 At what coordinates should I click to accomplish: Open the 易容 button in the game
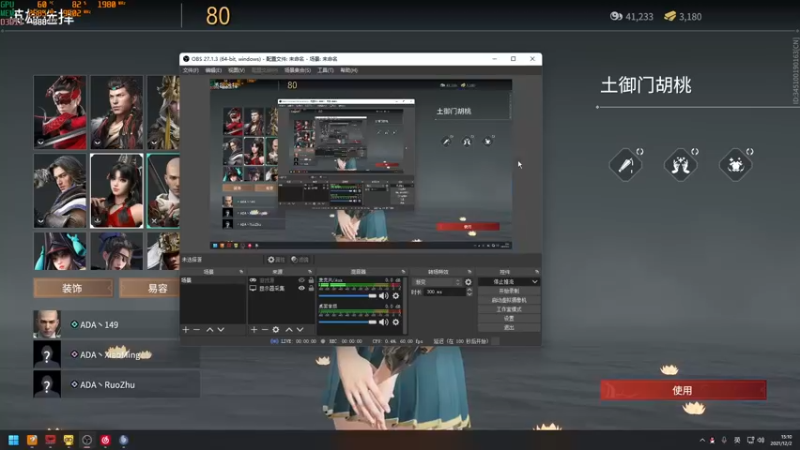tap(150, 288)
